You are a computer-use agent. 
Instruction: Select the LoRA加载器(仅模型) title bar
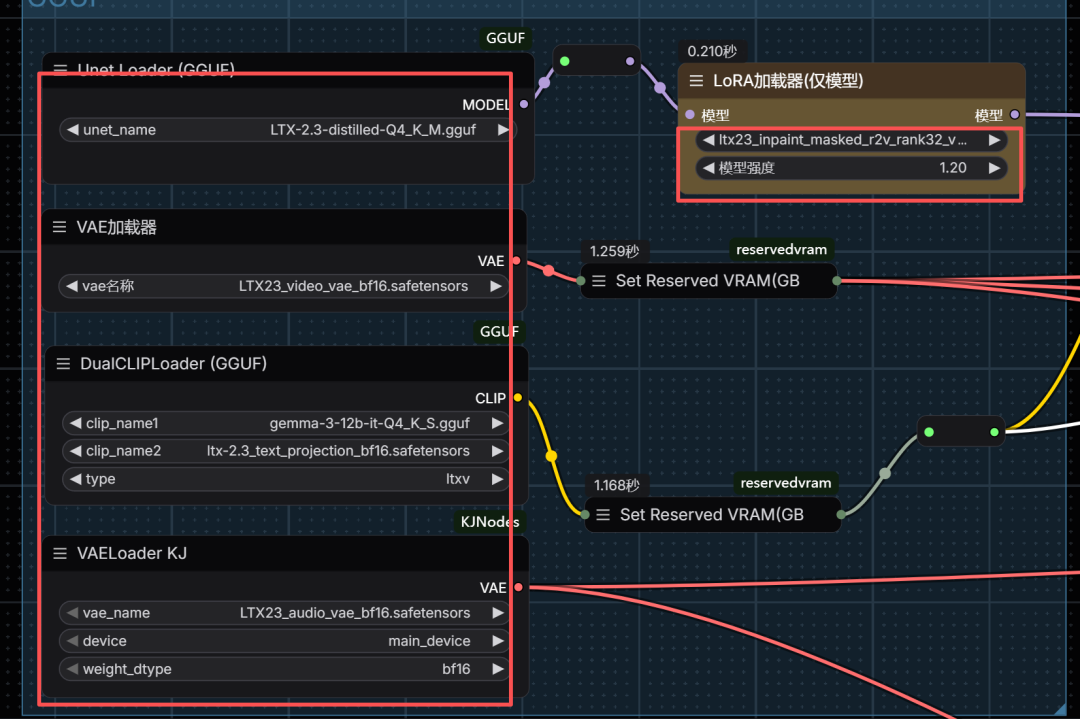(x=851, y=81)
